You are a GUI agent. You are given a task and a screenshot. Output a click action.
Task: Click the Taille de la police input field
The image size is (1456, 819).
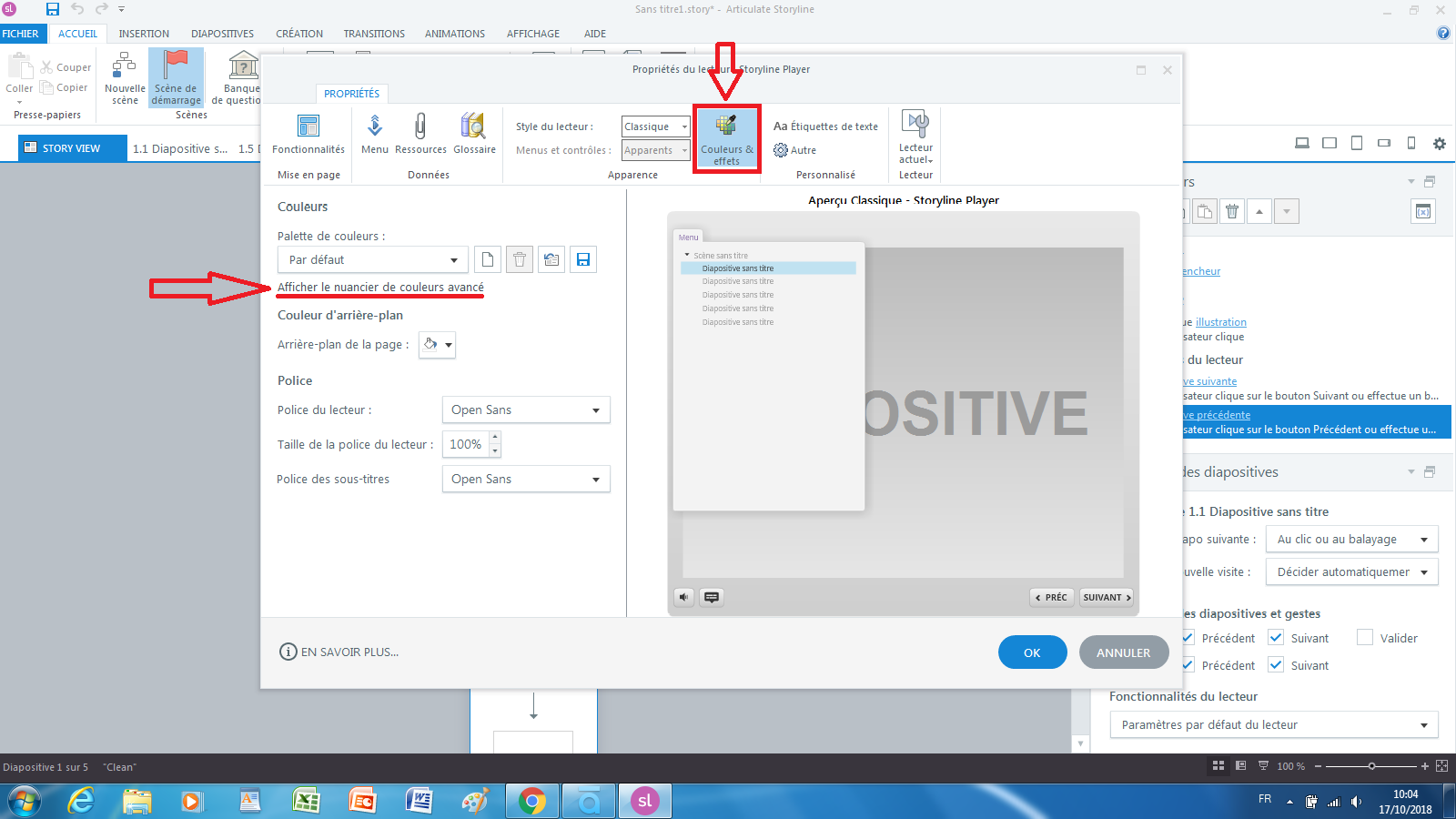466,444
